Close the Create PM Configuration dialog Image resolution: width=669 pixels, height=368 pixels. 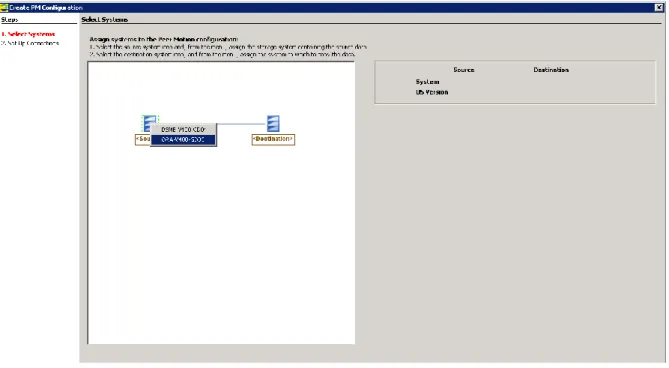click(659, 7)
